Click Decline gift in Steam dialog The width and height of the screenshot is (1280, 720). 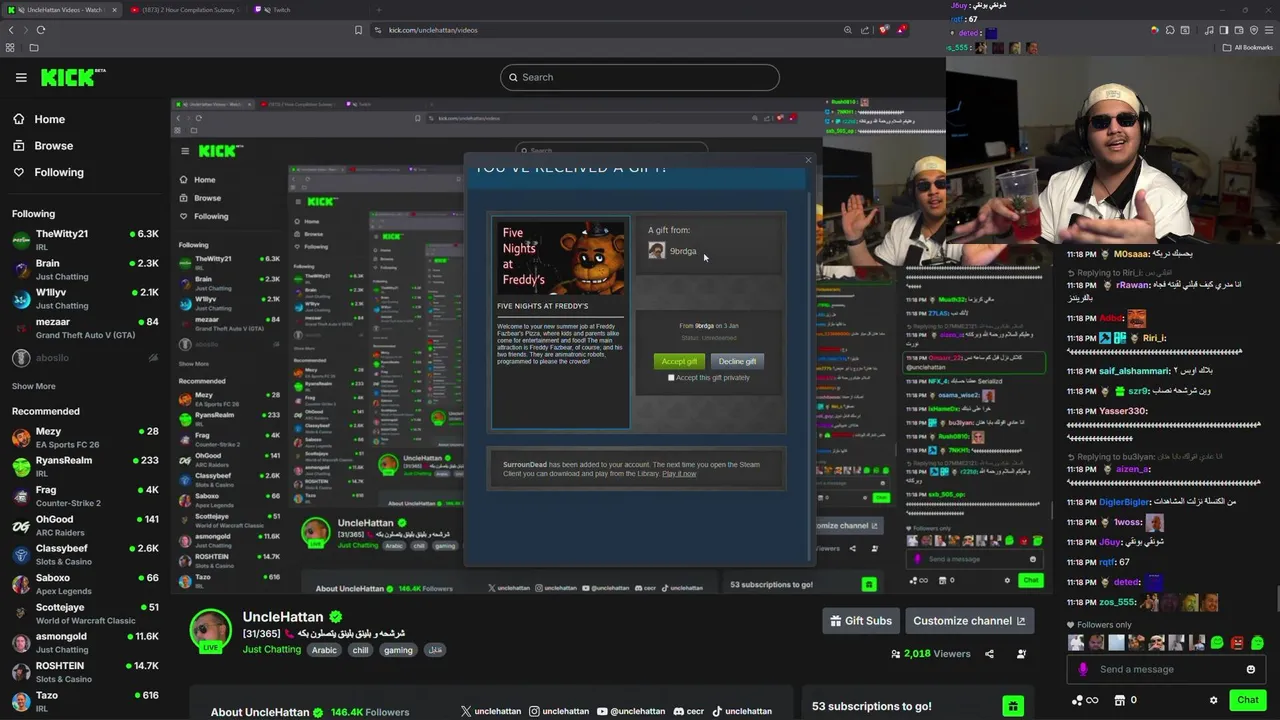[737, 361]
